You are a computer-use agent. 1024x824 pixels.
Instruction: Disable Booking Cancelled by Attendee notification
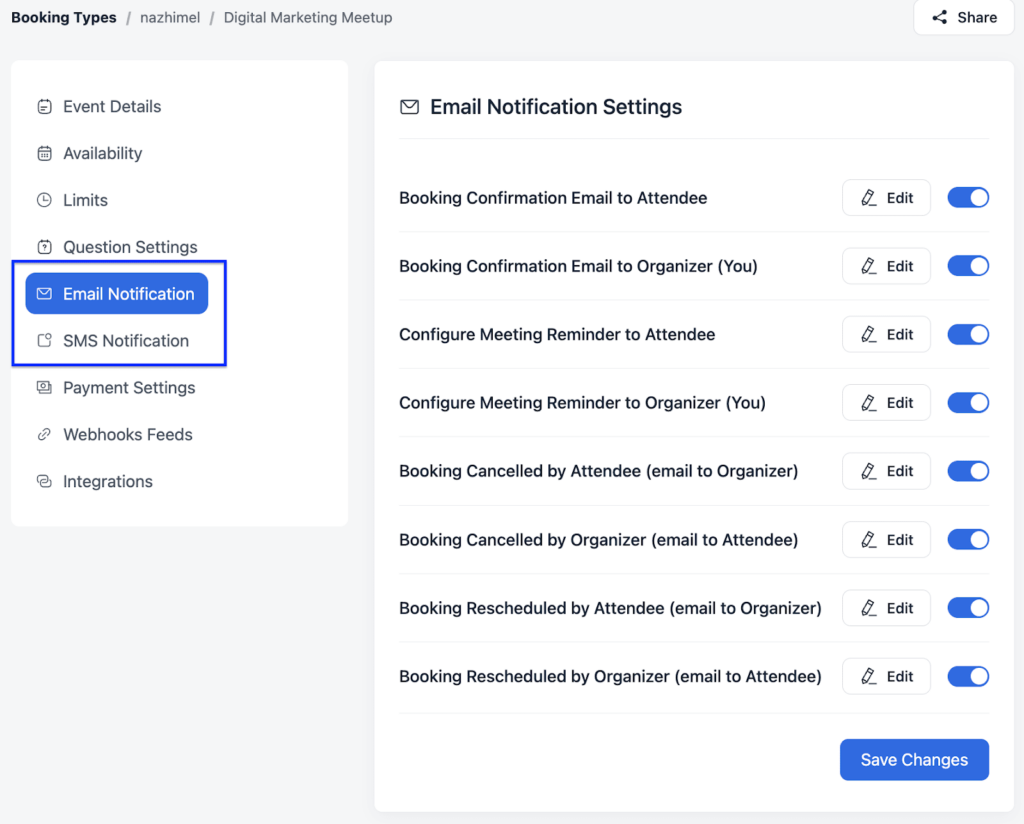[x=968, y=471]
